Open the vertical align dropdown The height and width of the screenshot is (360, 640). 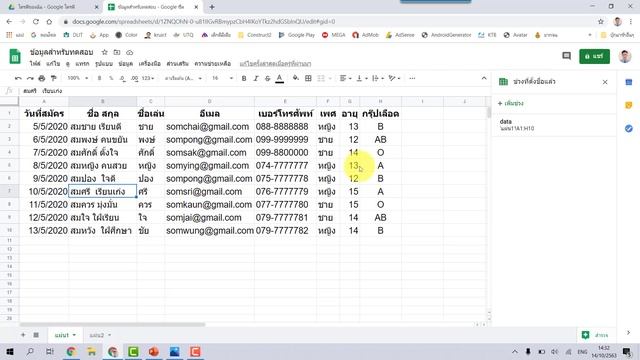(x=362, y=78)
